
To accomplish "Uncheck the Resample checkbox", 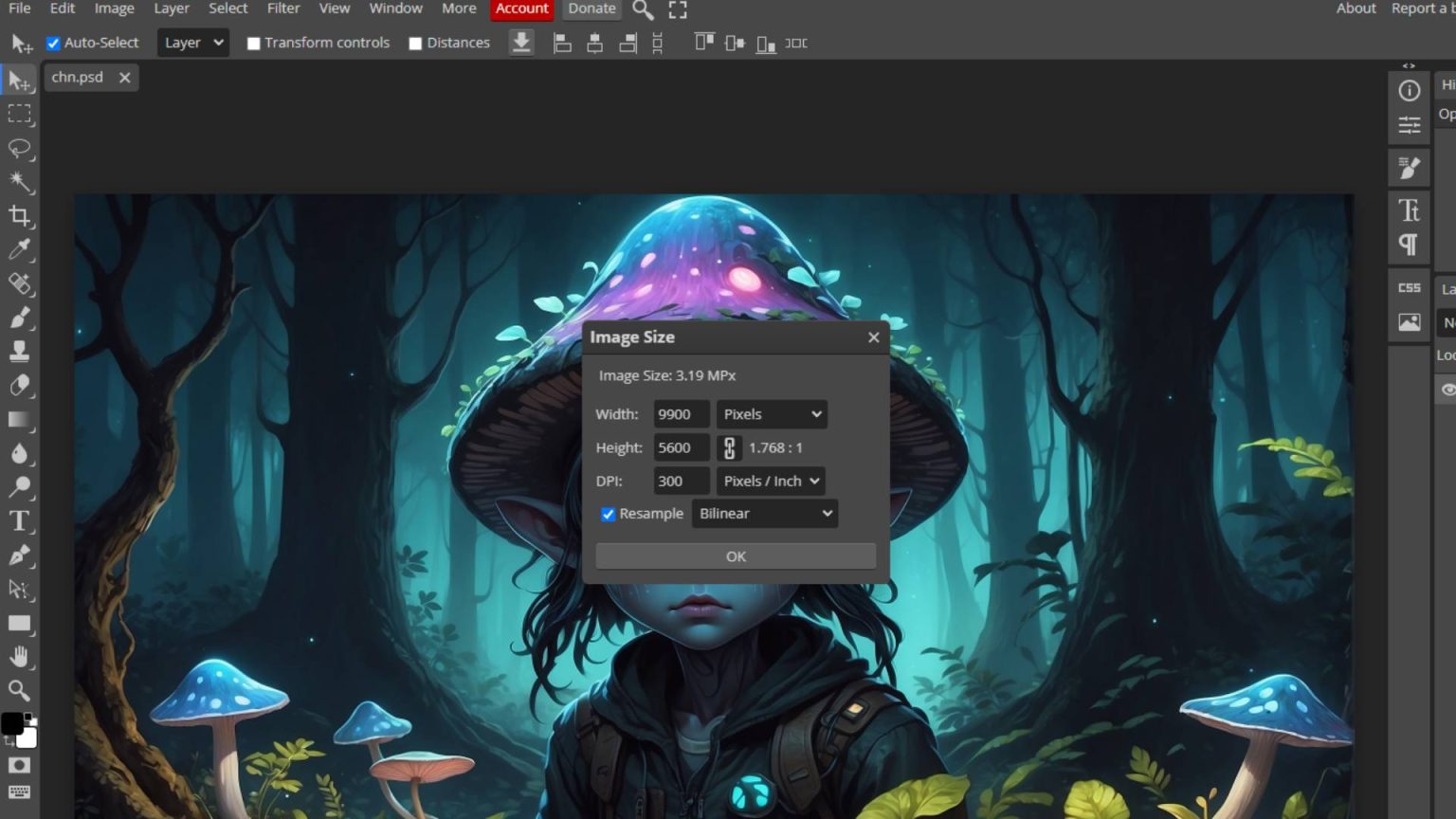I will pos(608,514).
